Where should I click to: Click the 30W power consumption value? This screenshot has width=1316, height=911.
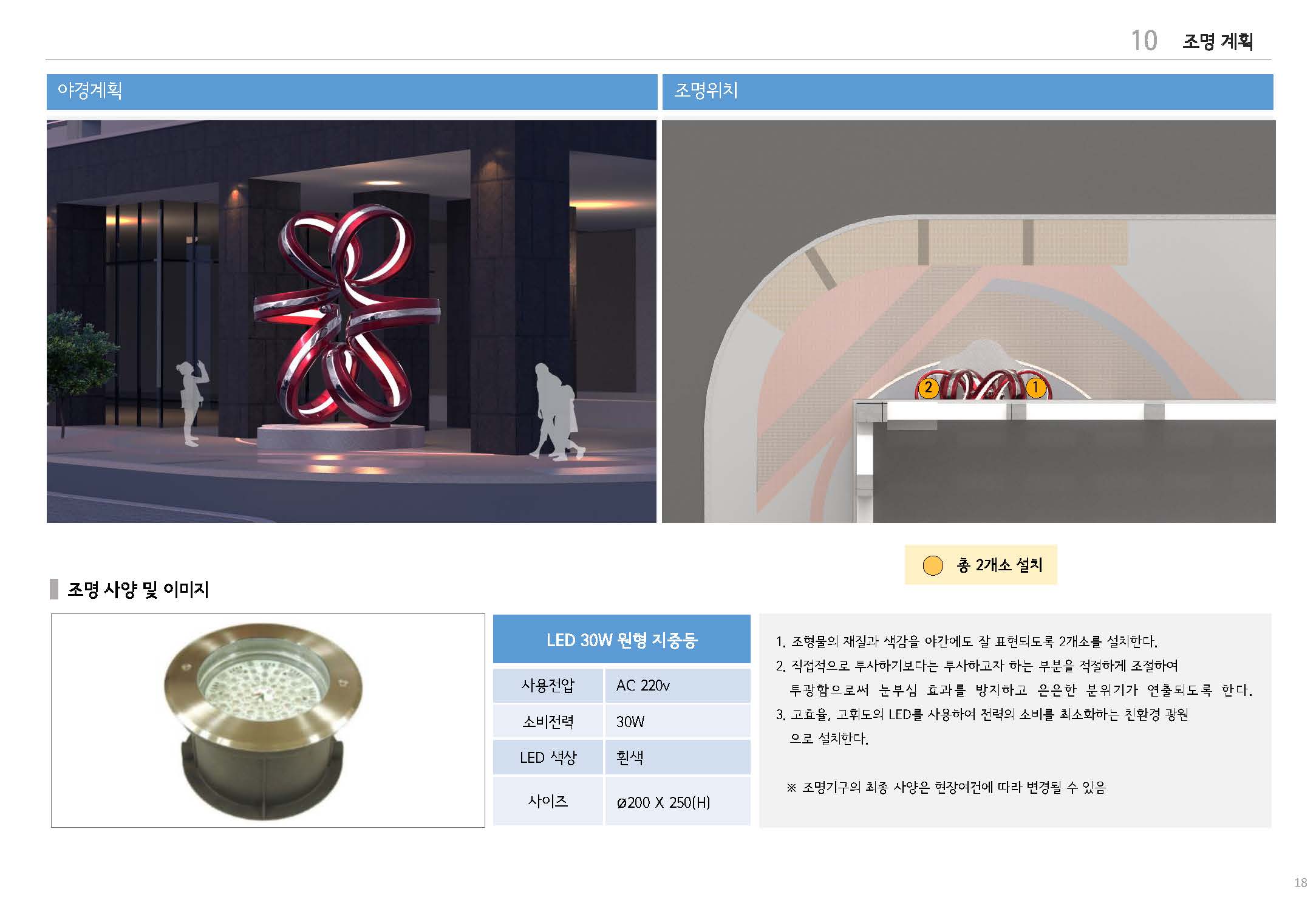click(x=630, y=722)
